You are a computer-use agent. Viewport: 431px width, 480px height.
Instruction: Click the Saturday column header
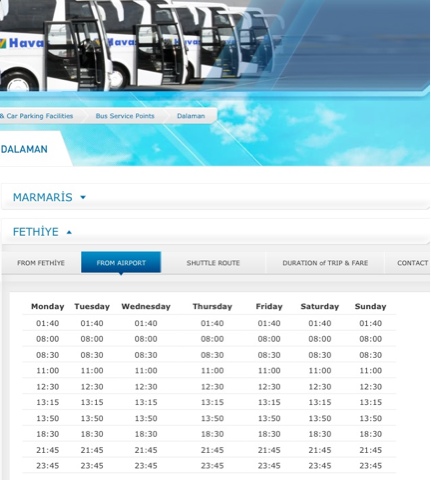click(320, 307)
